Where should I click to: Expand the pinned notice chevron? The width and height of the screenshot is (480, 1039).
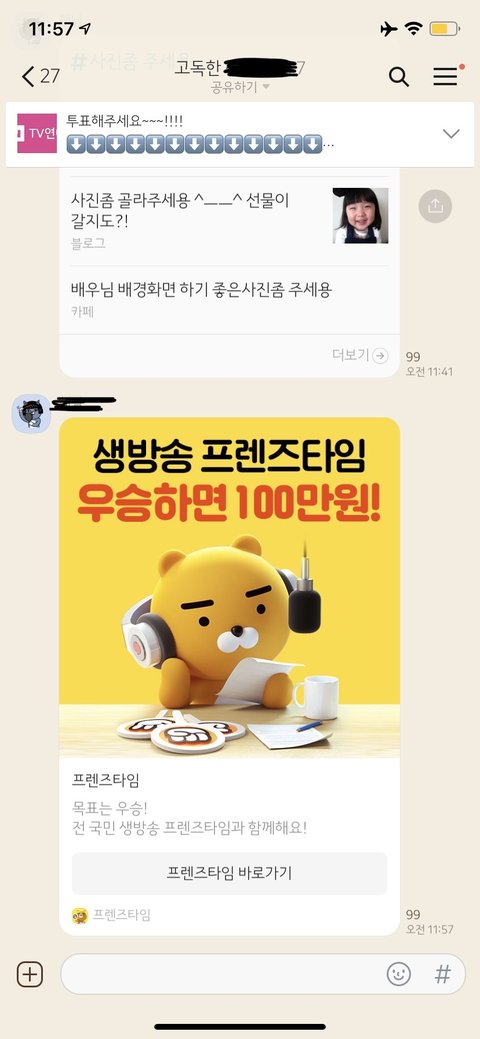[x=451, y=133]
